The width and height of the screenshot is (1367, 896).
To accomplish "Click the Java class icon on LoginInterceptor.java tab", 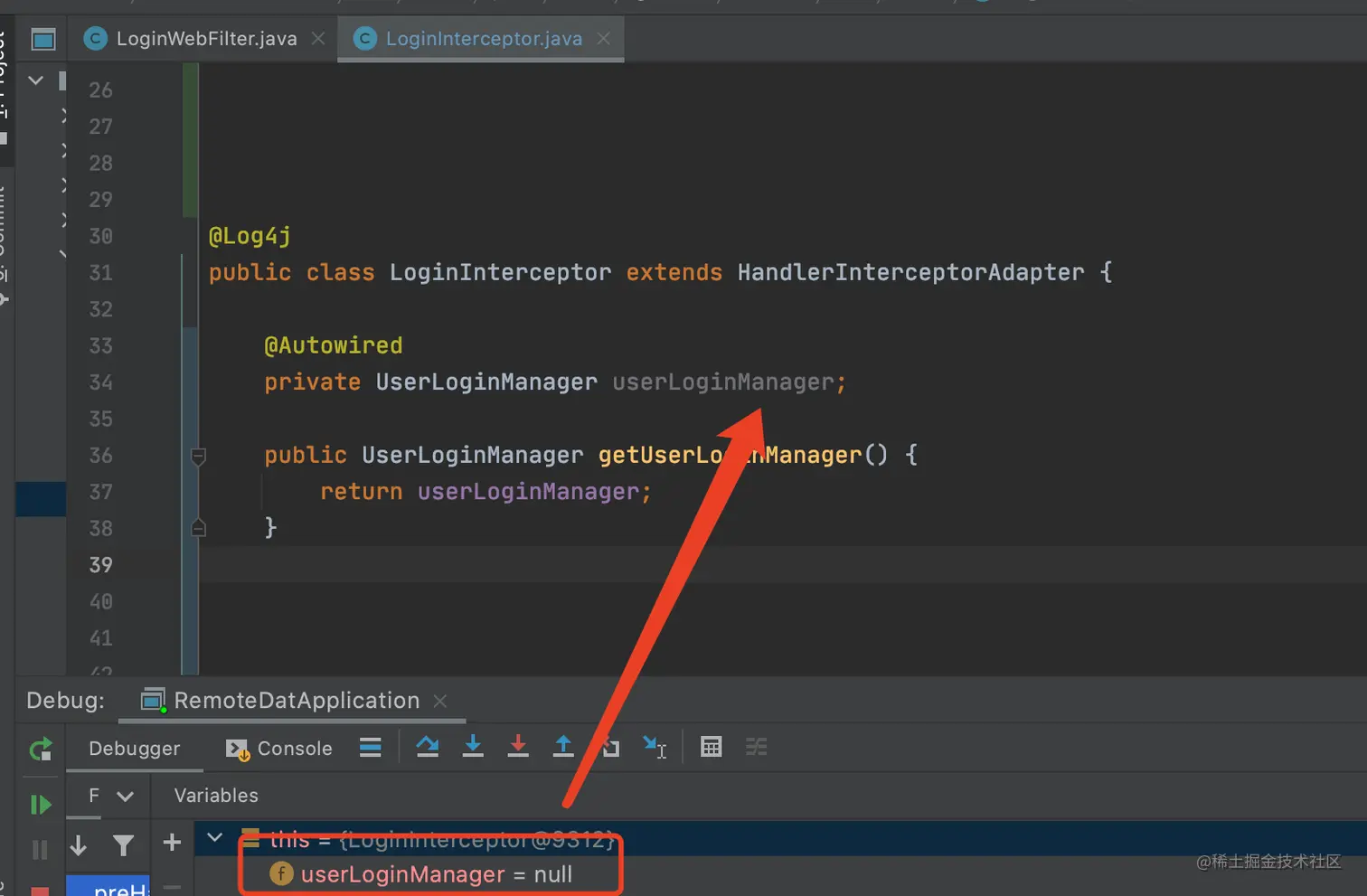I will [x=364, y=39].
